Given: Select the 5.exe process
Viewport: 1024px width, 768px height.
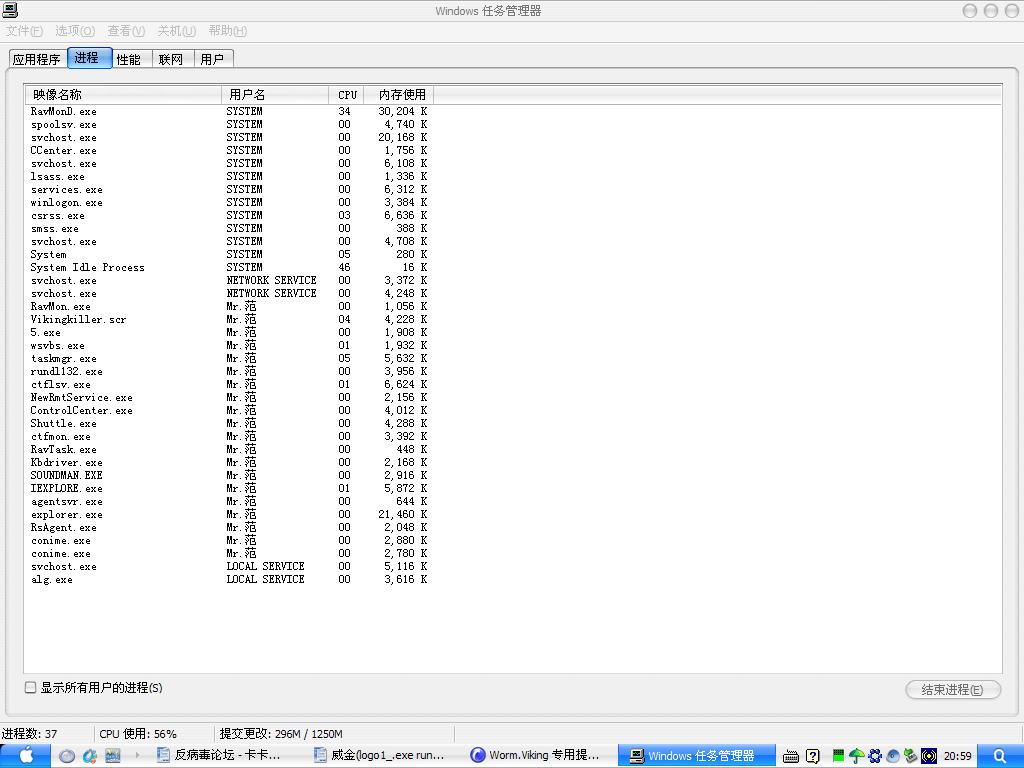Looking at the screenshot, I should coord(229,332).
